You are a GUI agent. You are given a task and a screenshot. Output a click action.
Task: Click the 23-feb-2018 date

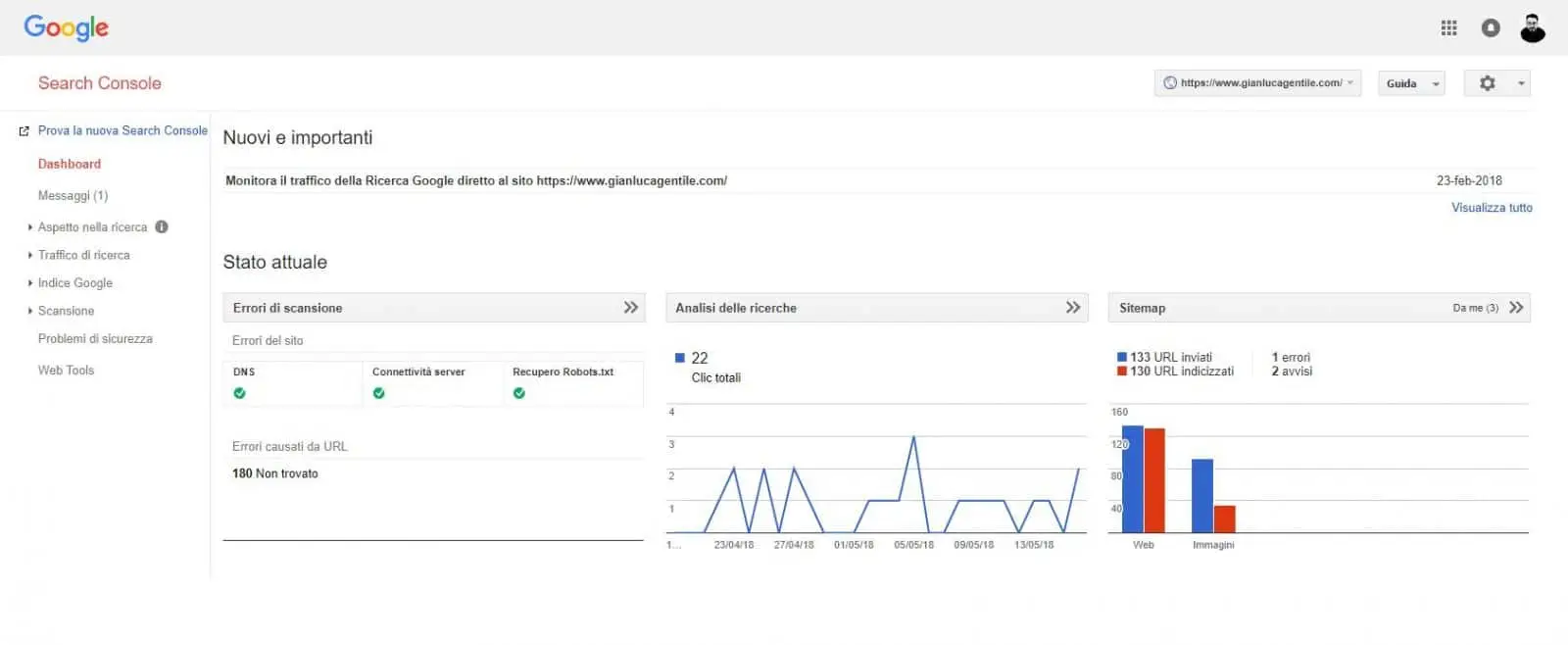[1469, 180]
